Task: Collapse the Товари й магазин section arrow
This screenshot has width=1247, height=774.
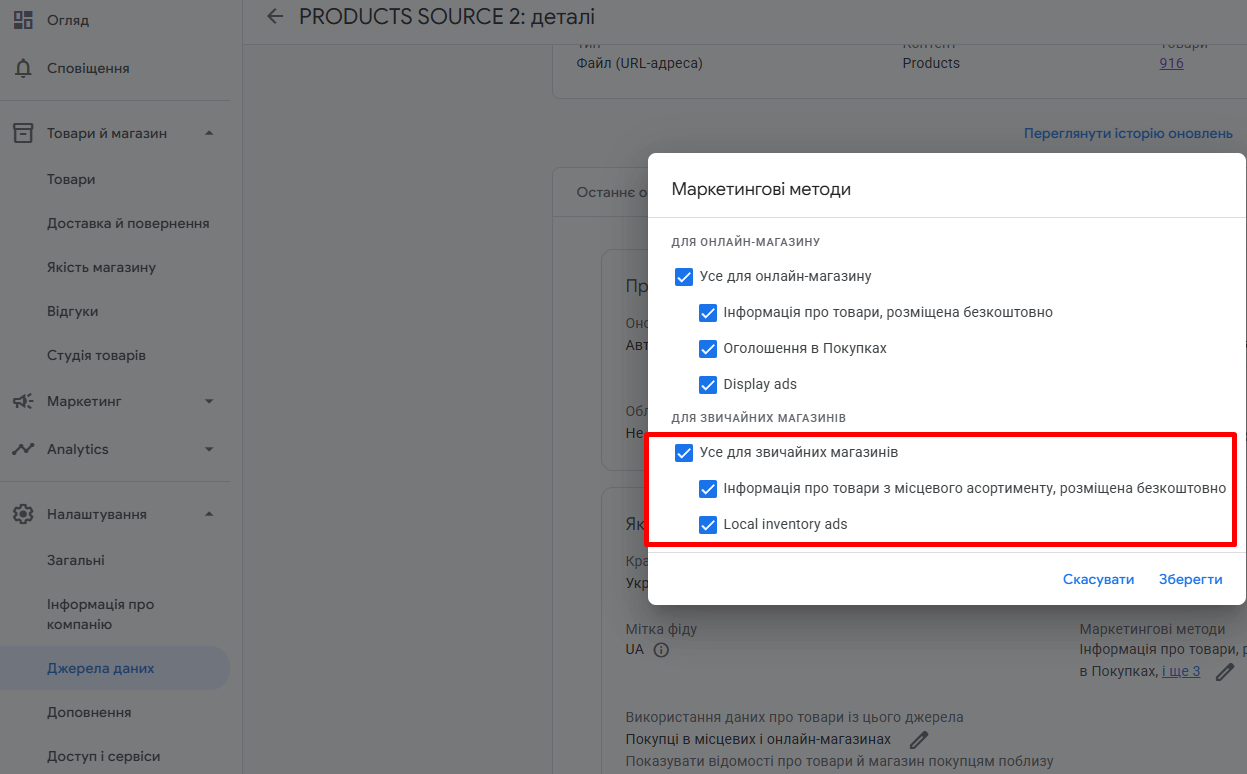Action: click(x=209, y=133)
